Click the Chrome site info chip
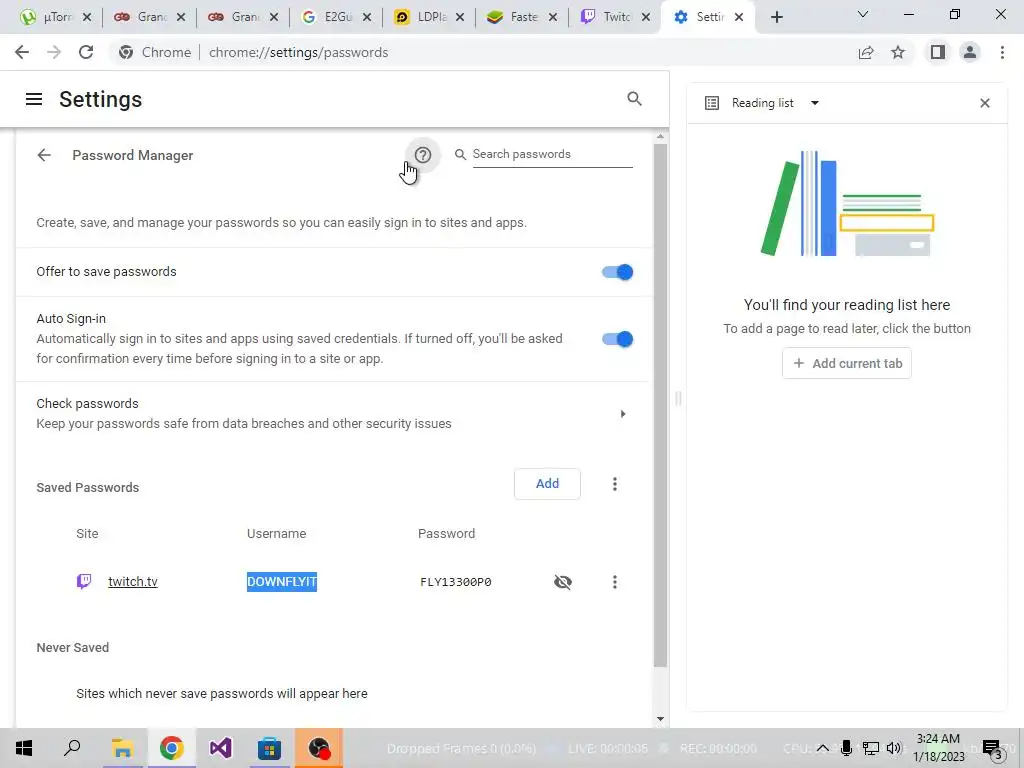 [x=155, y=52]
